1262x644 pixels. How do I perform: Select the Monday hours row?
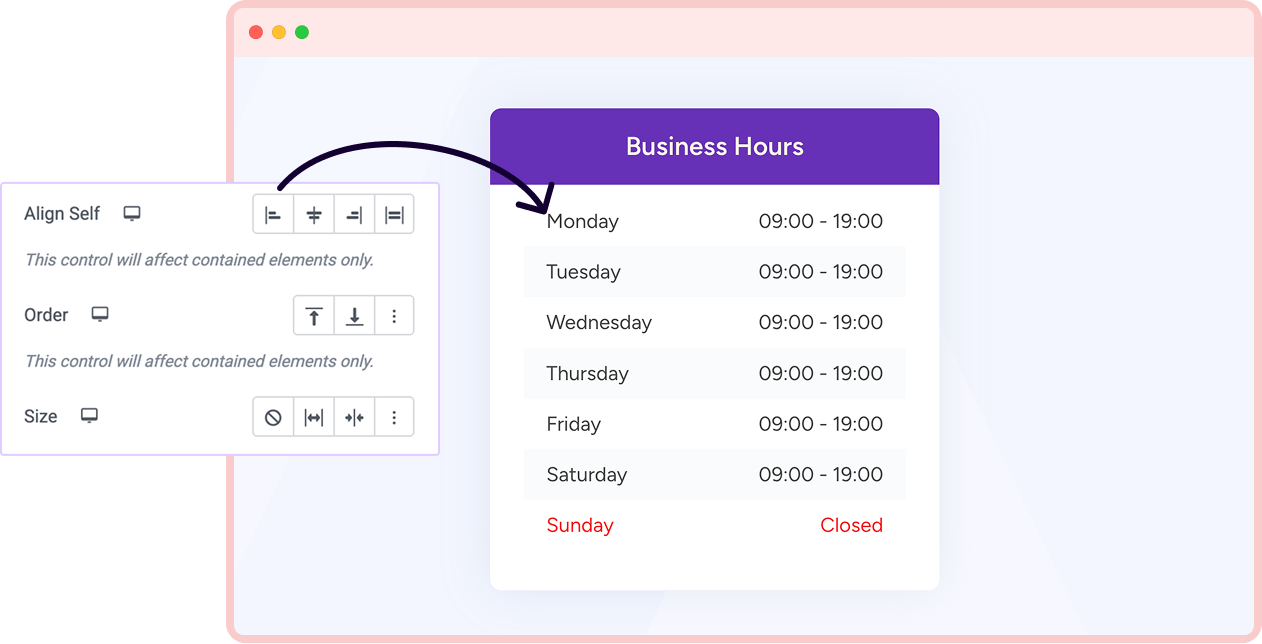coord(714,221)
